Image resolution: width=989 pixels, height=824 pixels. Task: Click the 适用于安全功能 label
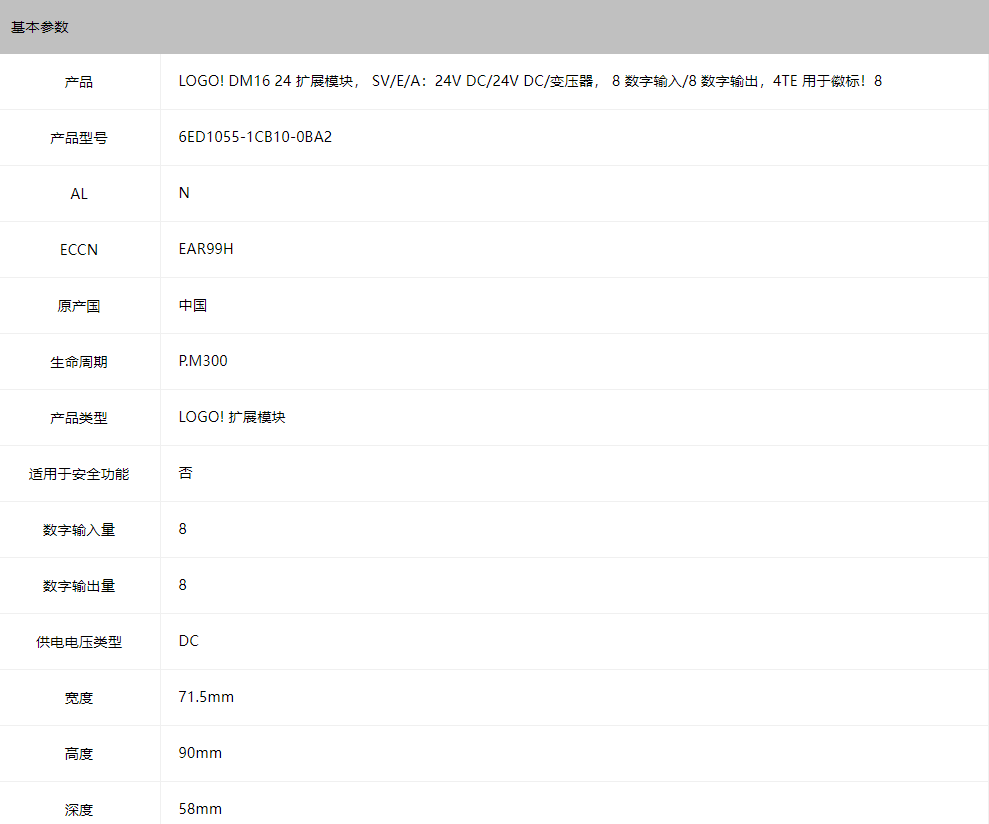click(x=79, y=474)
